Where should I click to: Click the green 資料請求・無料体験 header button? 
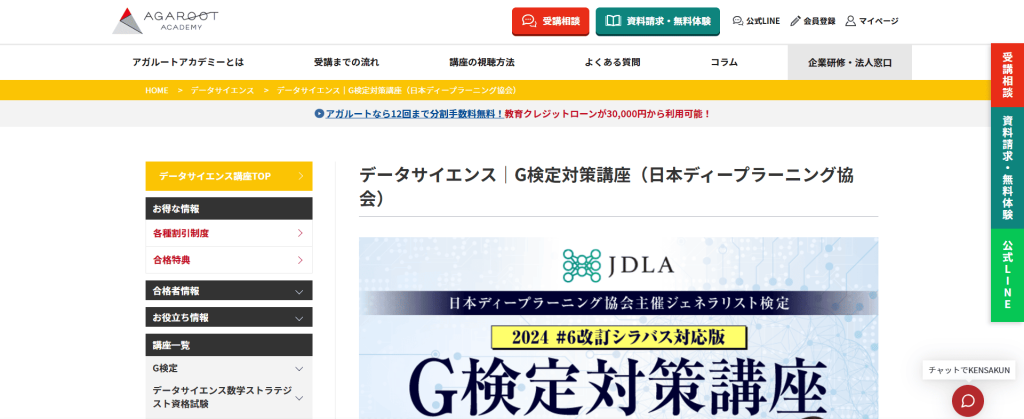(x=658, y=21)
